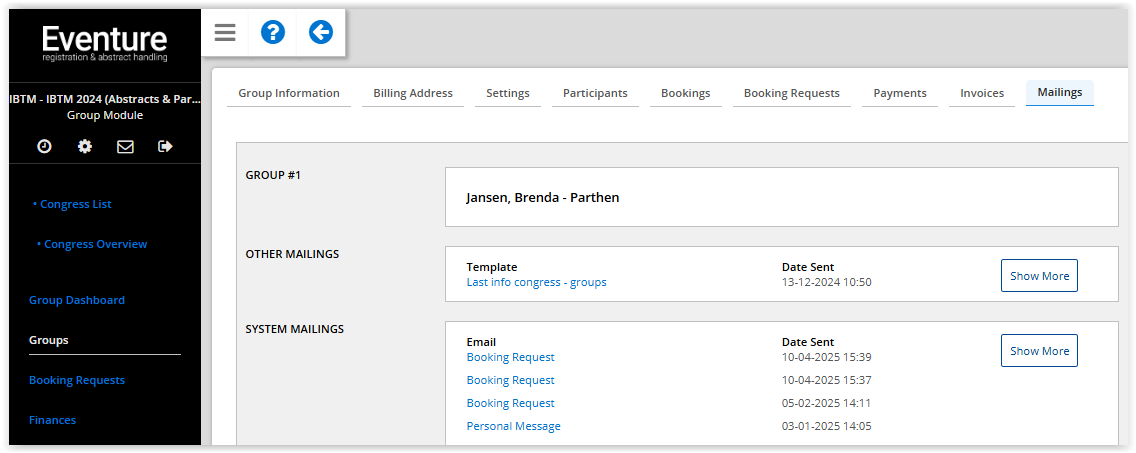The height and width of the screenshot is (453, 1136).
Task: Open the help question mark icon
Action: click(272, 33)
